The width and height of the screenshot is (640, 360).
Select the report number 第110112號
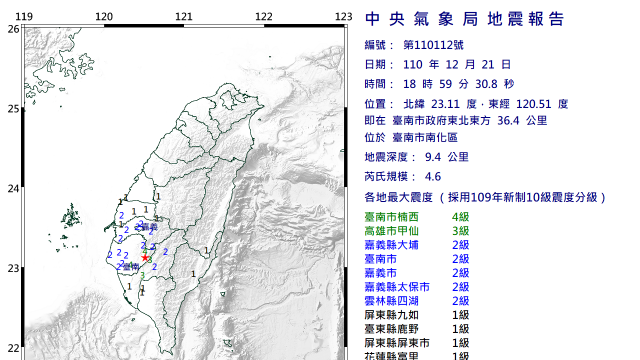click(x=433, y=45)
